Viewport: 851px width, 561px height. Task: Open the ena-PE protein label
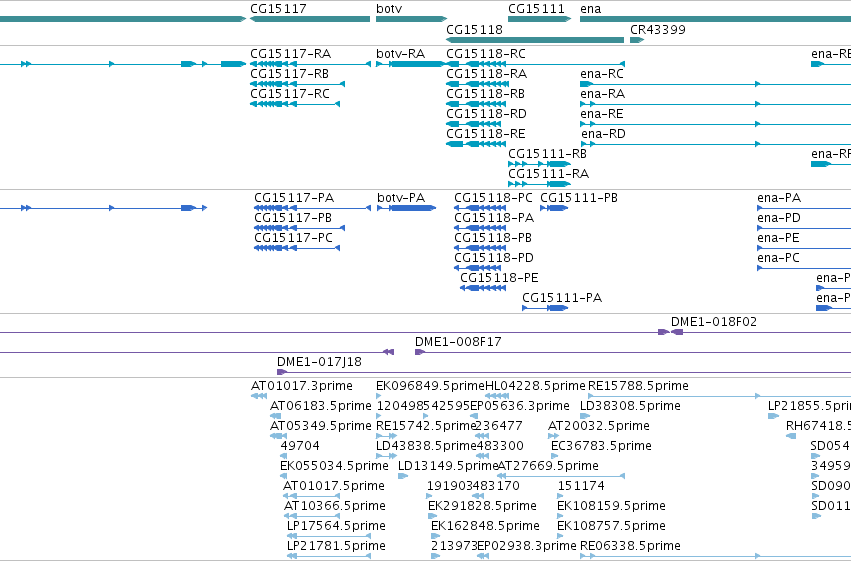778,238
